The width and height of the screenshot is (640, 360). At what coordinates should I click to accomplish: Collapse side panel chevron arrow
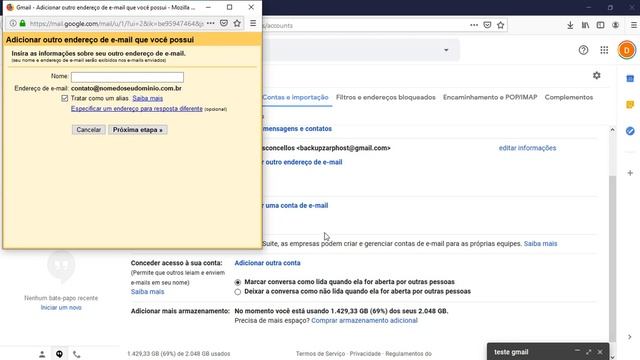(x=630, y=337)
